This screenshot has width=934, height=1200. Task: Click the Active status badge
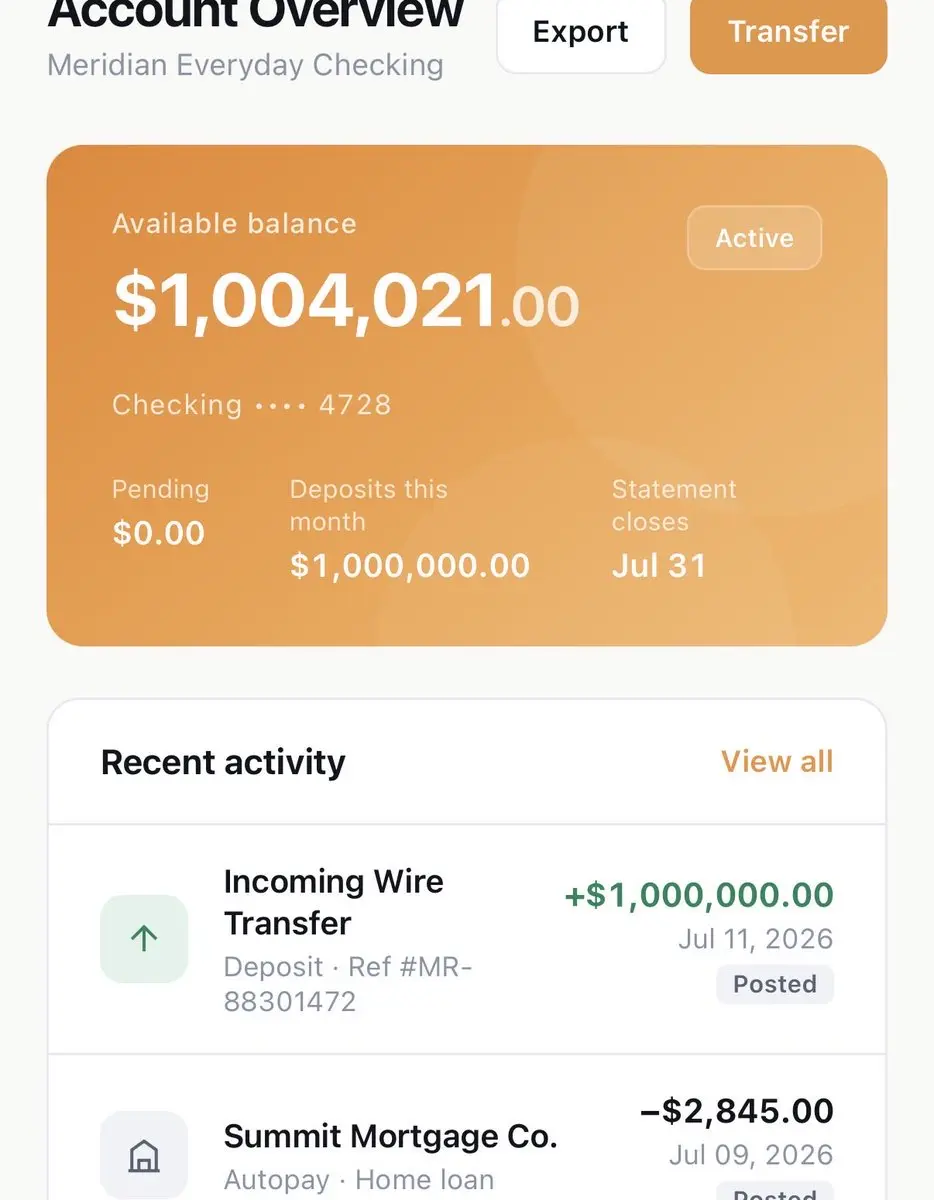pos(755,238)
